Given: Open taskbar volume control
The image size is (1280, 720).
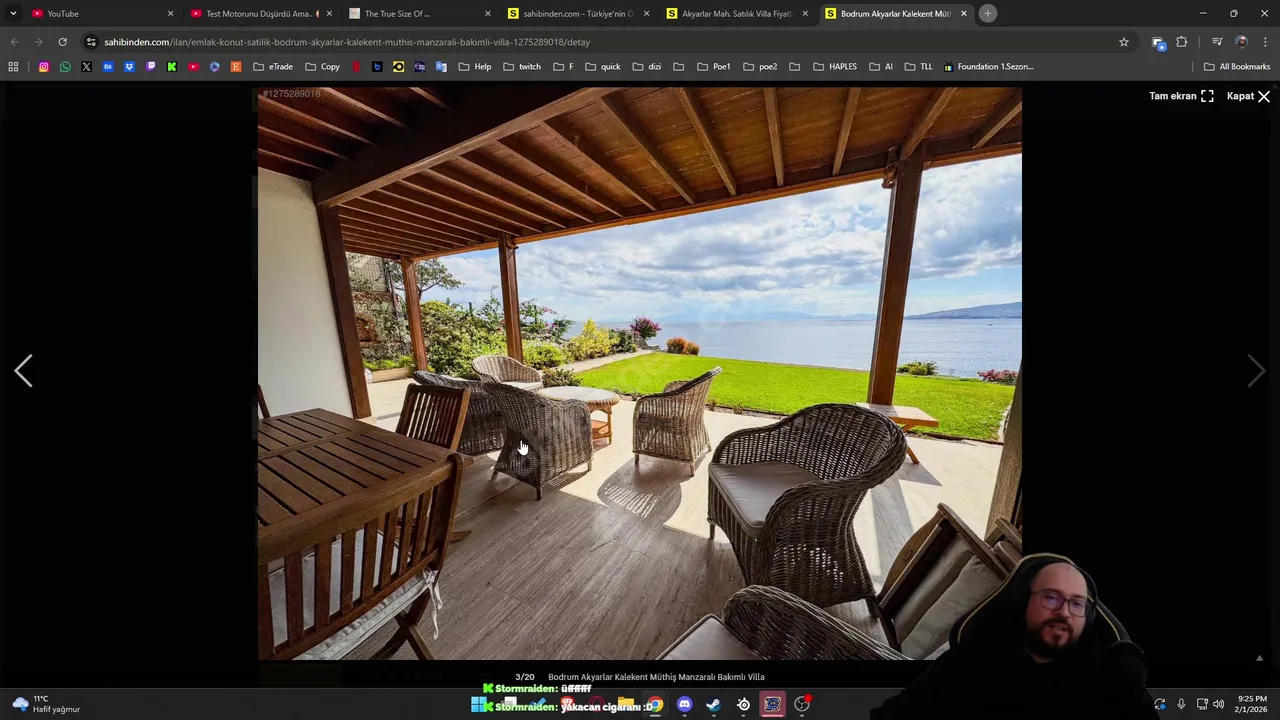Looking at the screenshot, I should pos(1219,704).
